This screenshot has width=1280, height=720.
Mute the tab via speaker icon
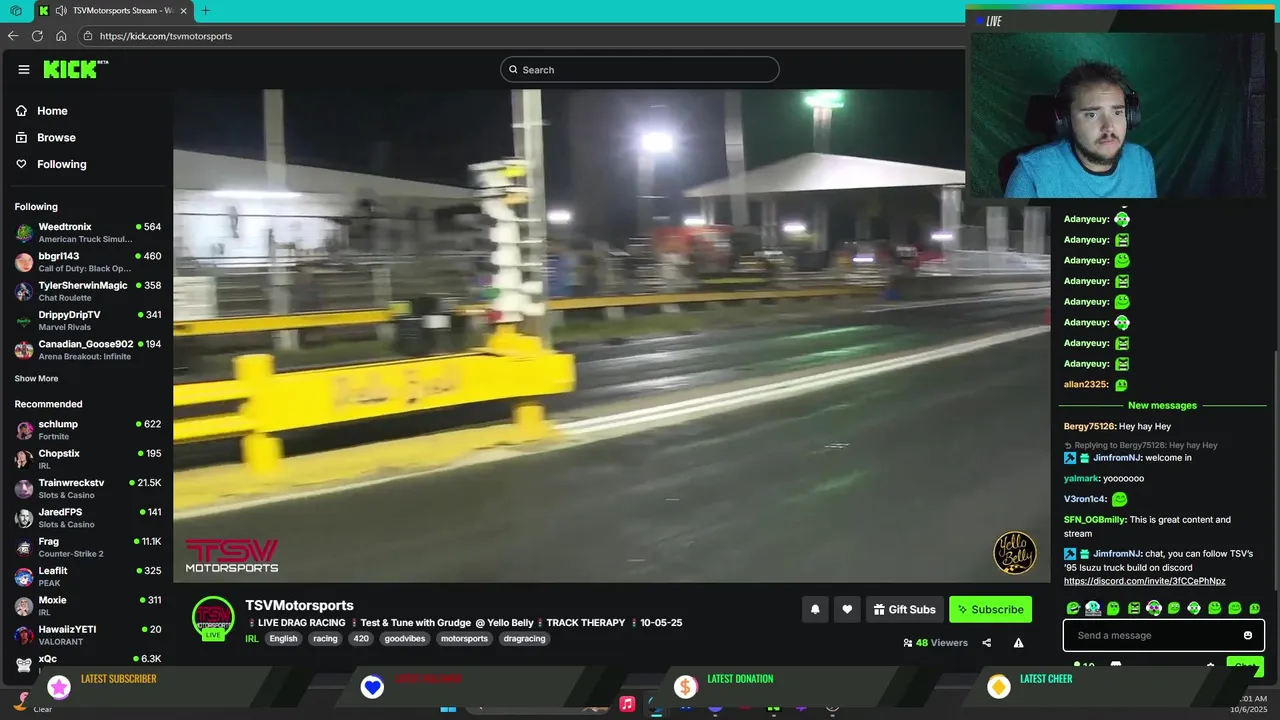click(x=62, y=10)
